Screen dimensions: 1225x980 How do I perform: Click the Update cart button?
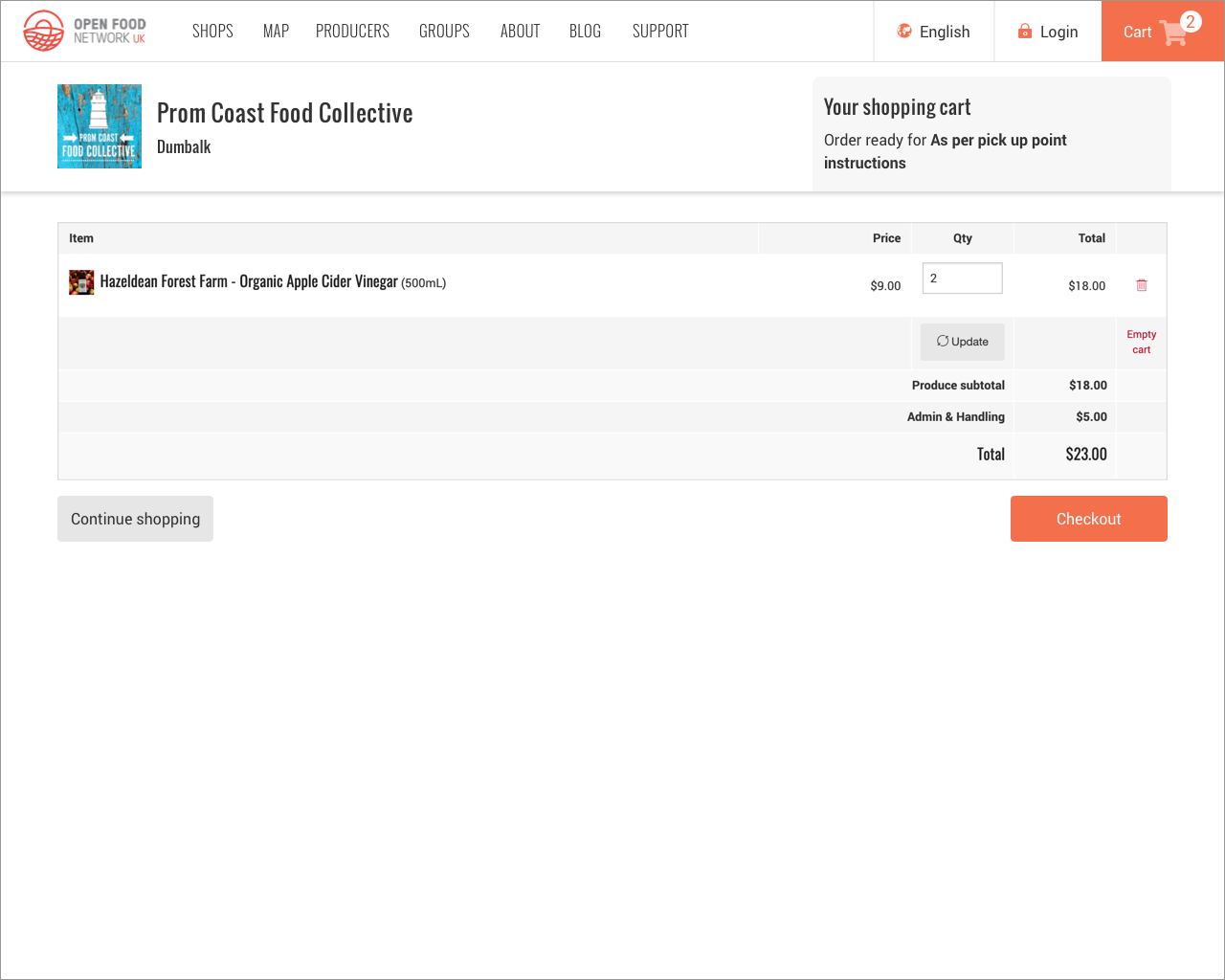[x=962, y=342]
